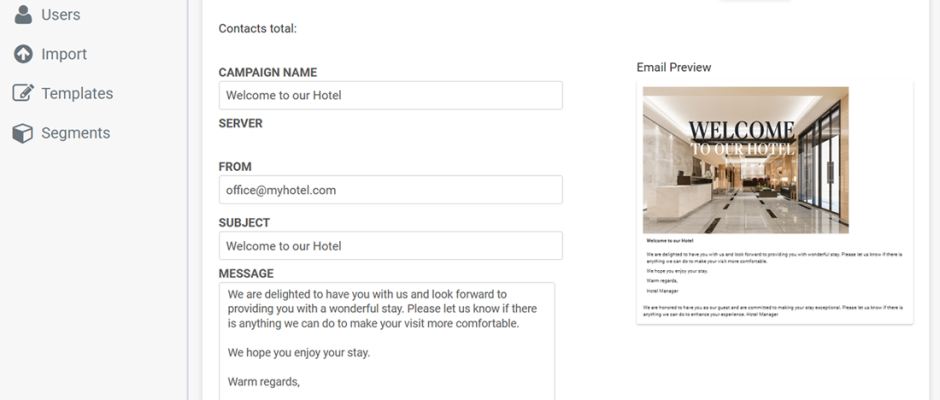Screen dimensions: 940x400
Task: Click the hotel lobby image in the Email Preview
Action: 746,160
